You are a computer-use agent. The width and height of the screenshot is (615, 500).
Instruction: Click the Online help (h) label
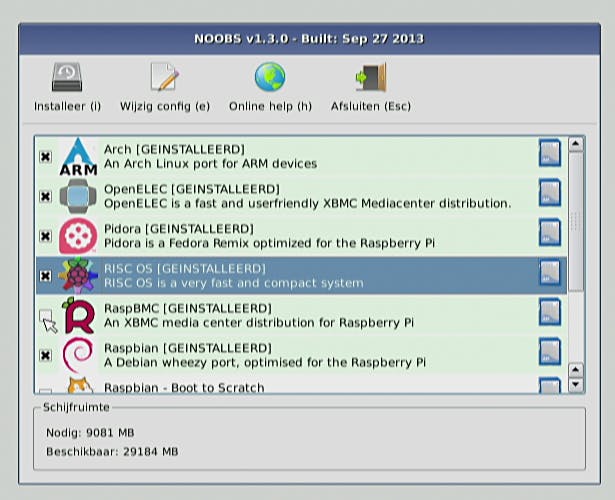[270, 106]
